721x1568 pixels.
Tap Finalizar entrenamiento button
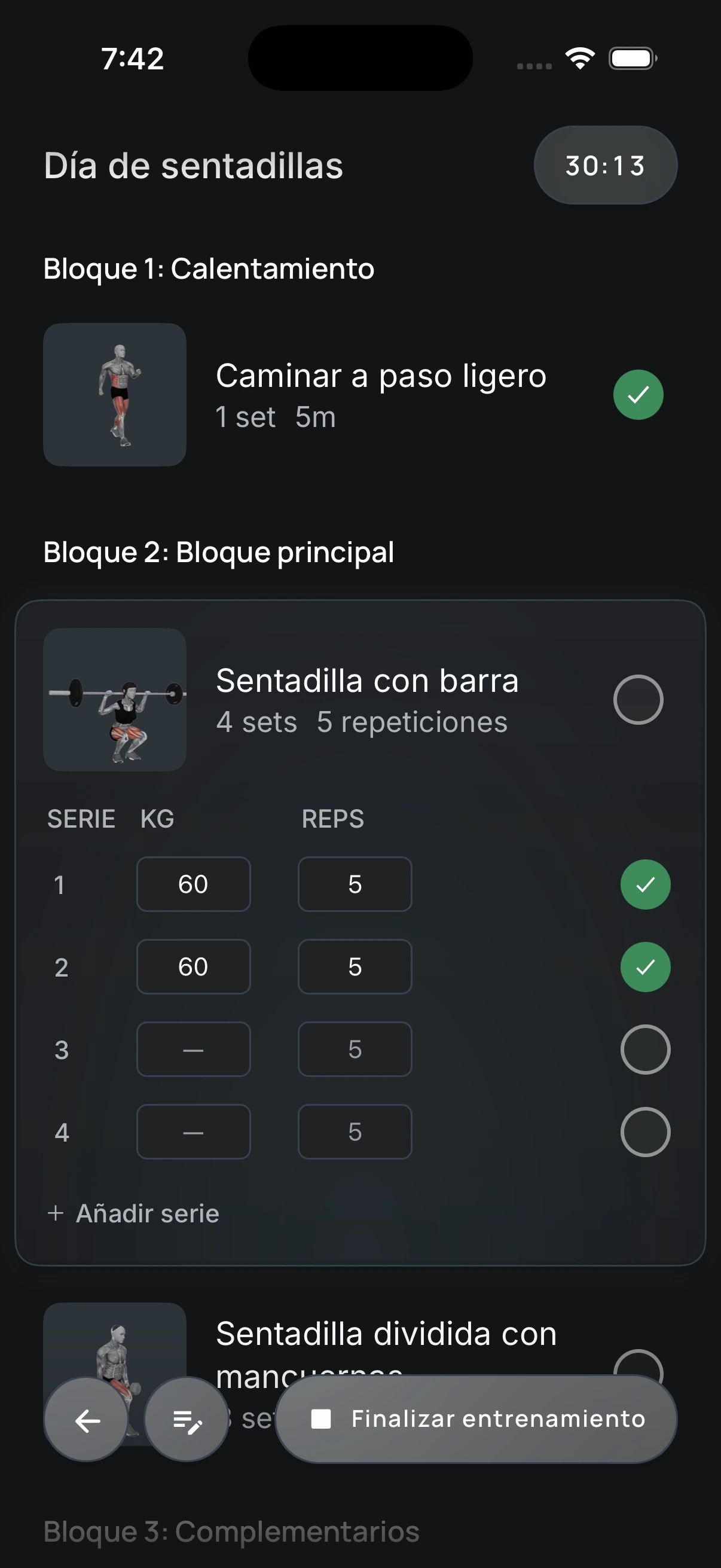pyautogui.click(x=476, y=1419)
